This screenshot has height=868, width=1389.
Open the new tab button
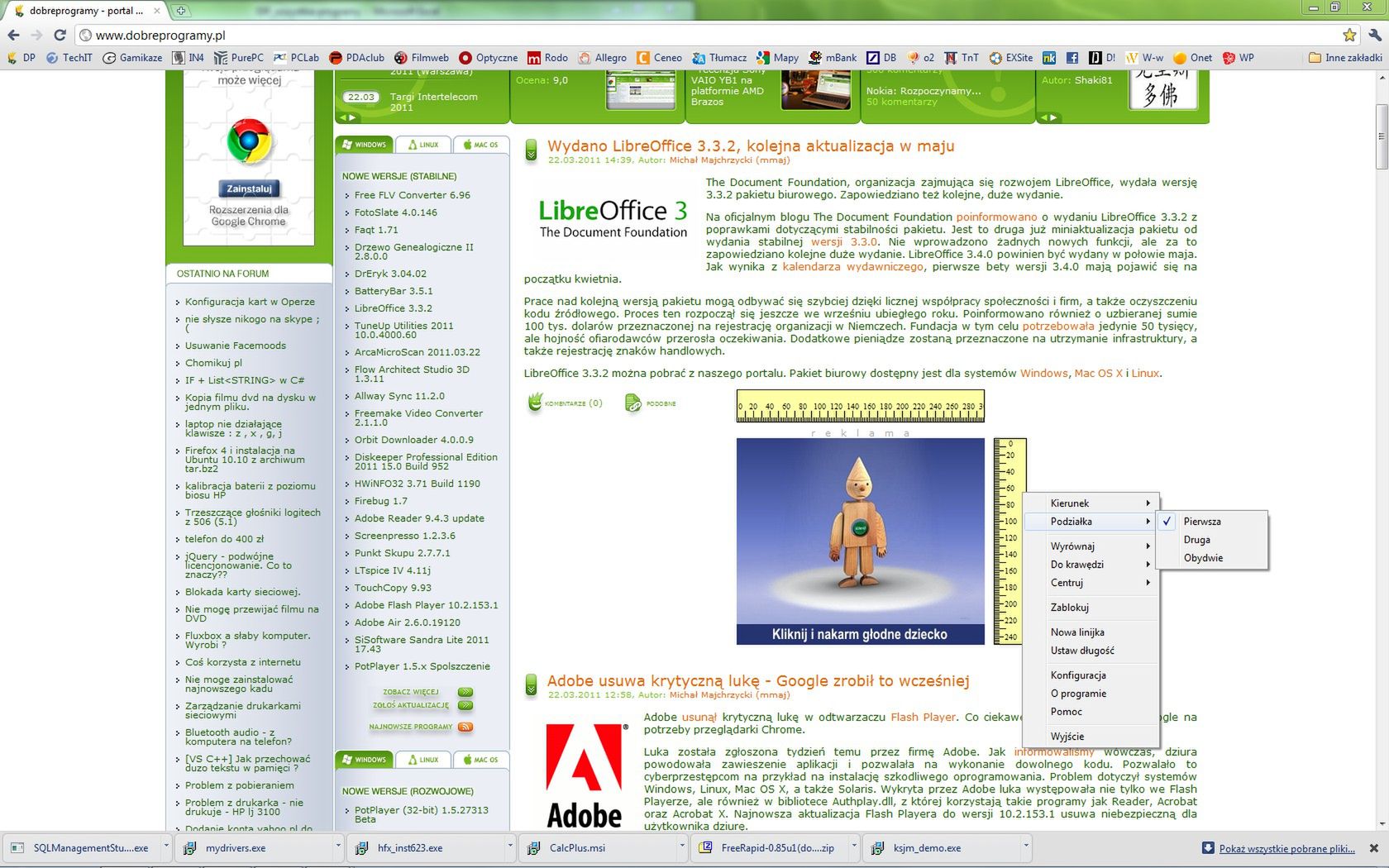[180, 11]
